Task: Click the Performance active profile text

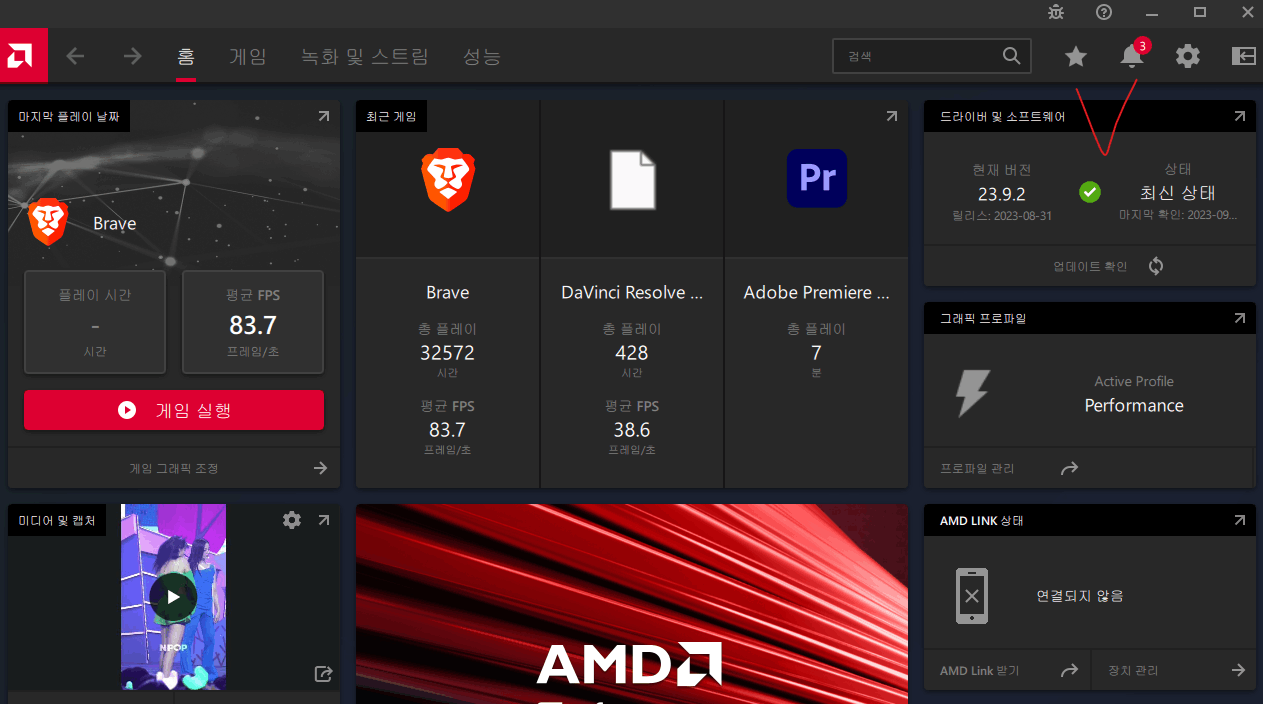Action: (x=1134, y=406)
